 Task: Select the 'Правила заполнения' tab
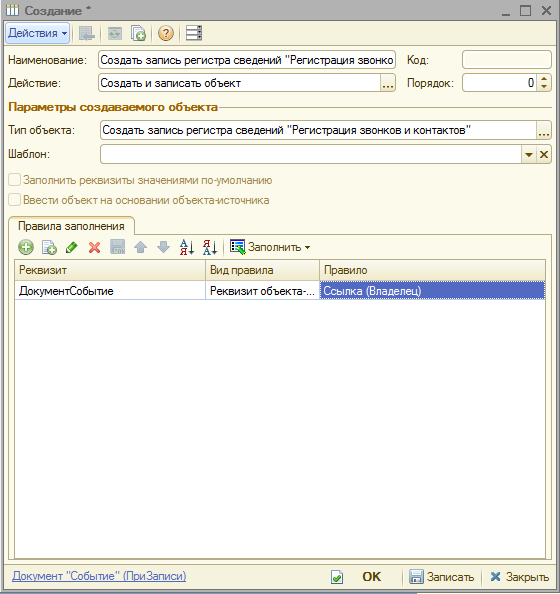71,226
